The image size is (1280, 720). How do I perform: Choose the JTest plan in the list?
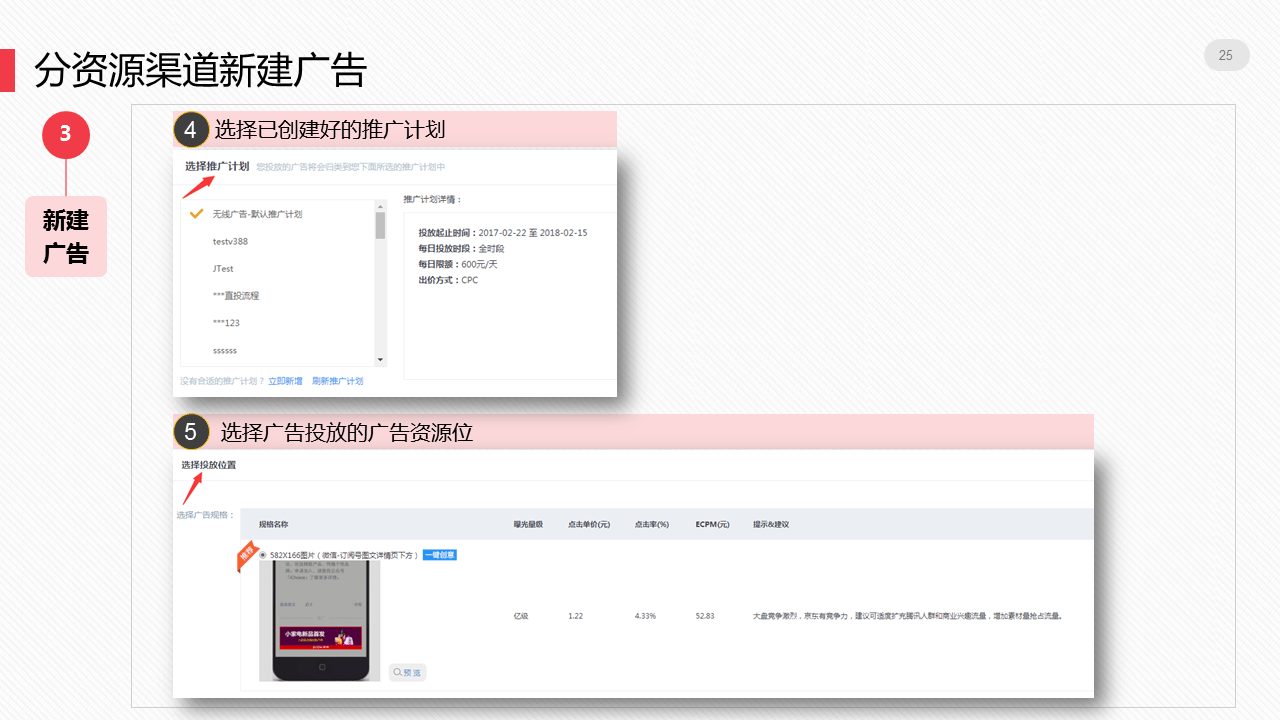click(x=223, y=268)
